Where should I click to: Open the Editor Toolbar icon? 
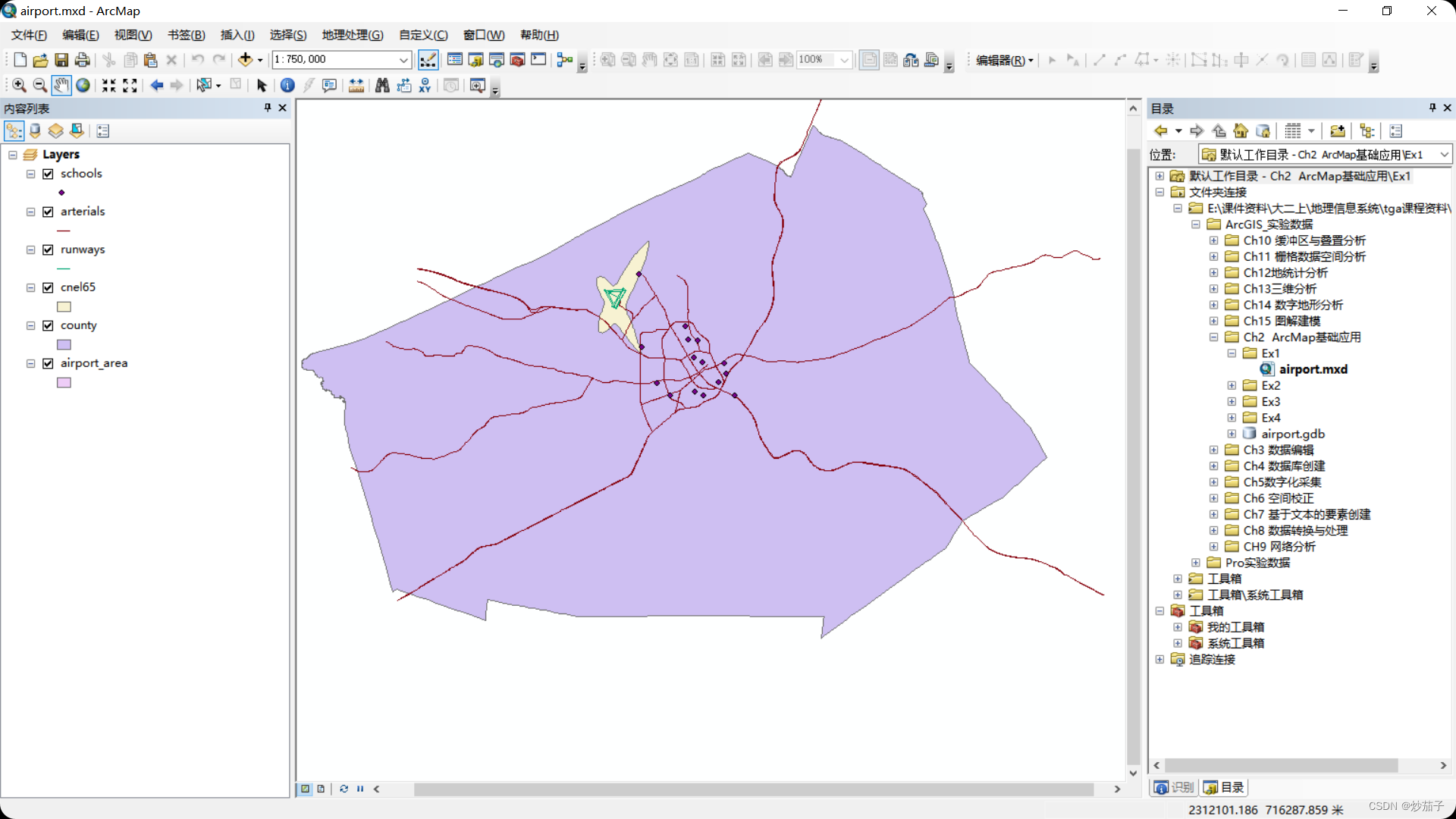tap(428, 60)
